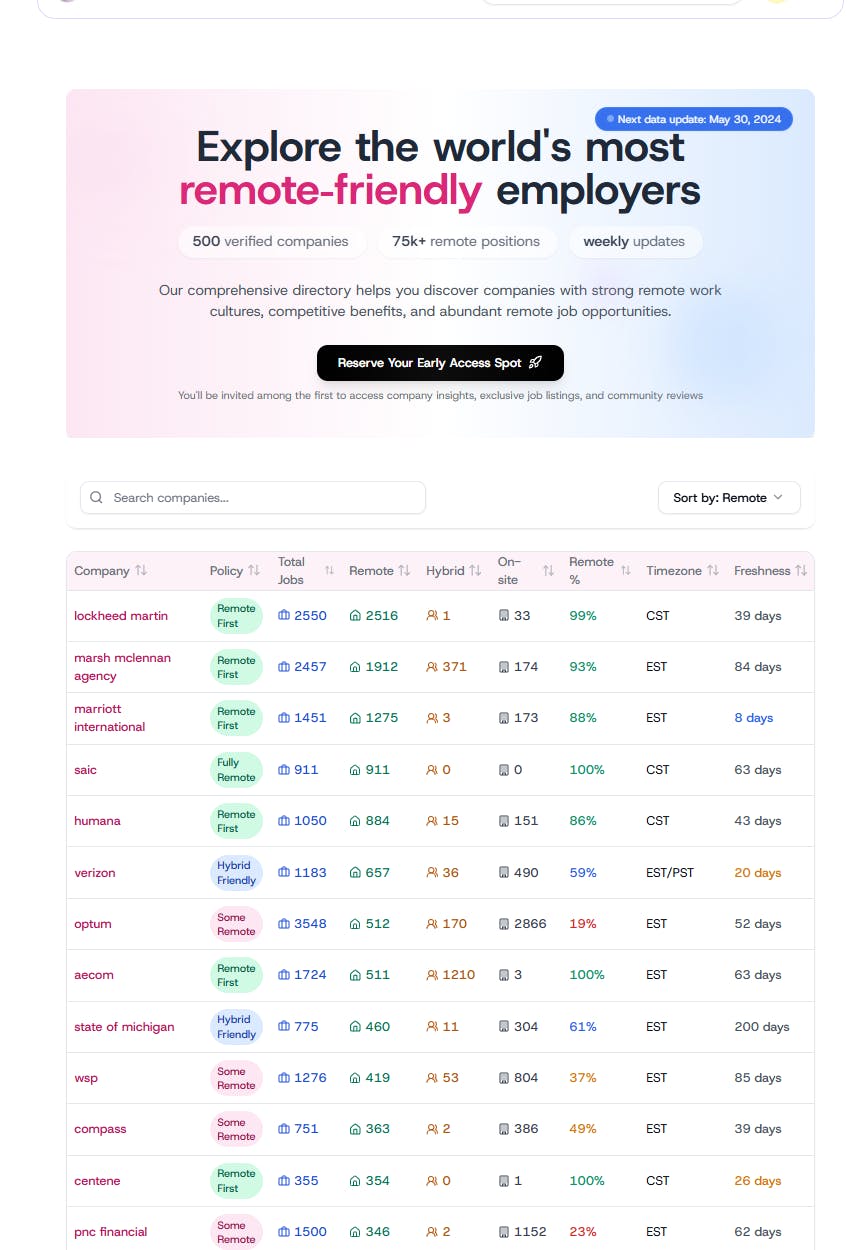Open the wsp company link
This screenshot has height=1250, width=853.
[x=86, y=1078]
